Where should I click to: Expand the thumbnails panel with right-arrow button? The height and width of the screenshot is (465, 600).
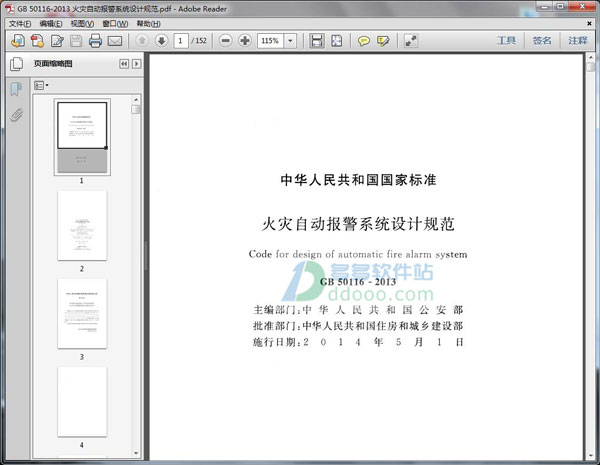pos(137,64)
